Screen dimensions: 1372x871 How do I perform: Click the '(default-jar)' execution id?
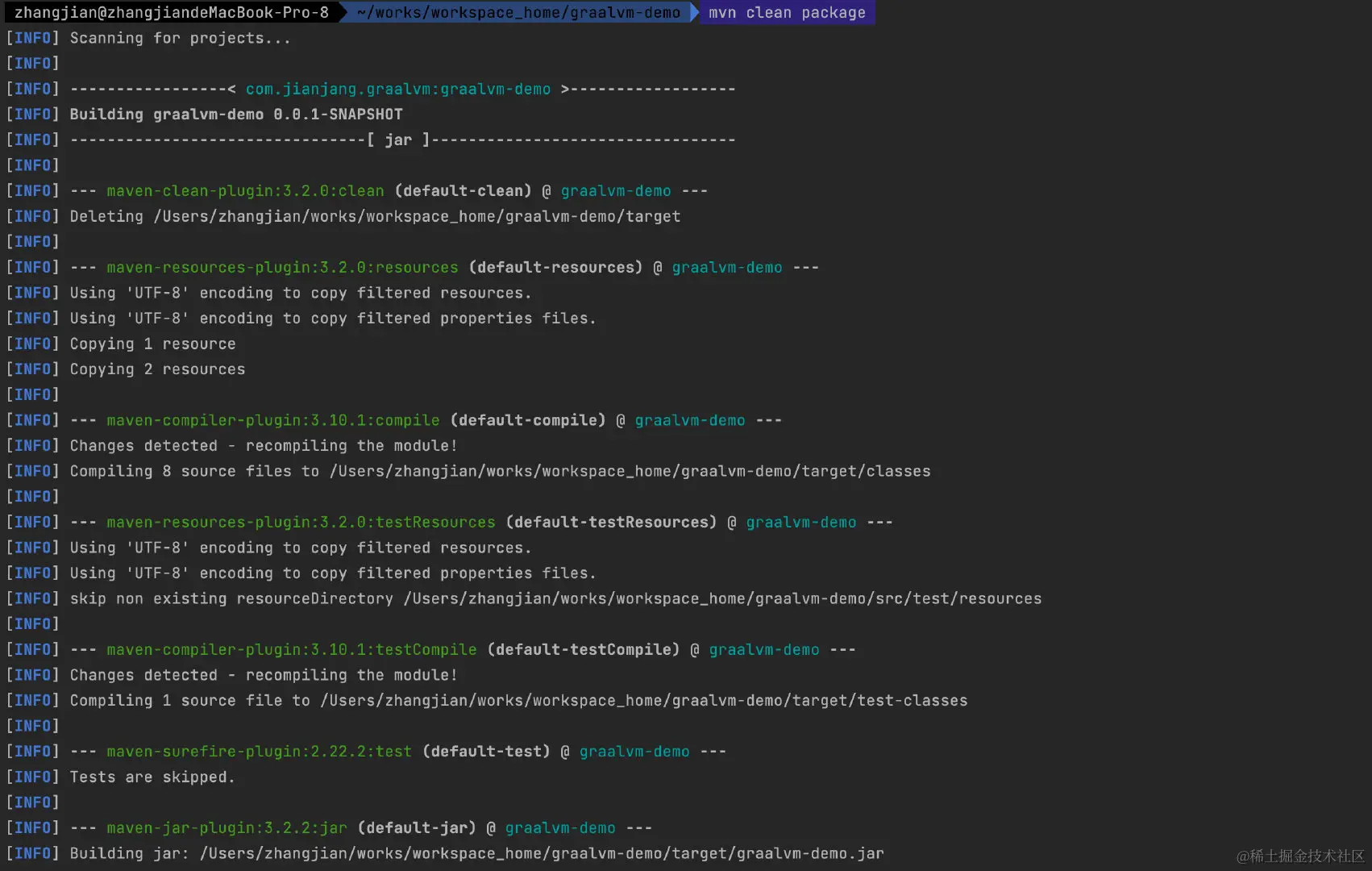pos(418,828)
